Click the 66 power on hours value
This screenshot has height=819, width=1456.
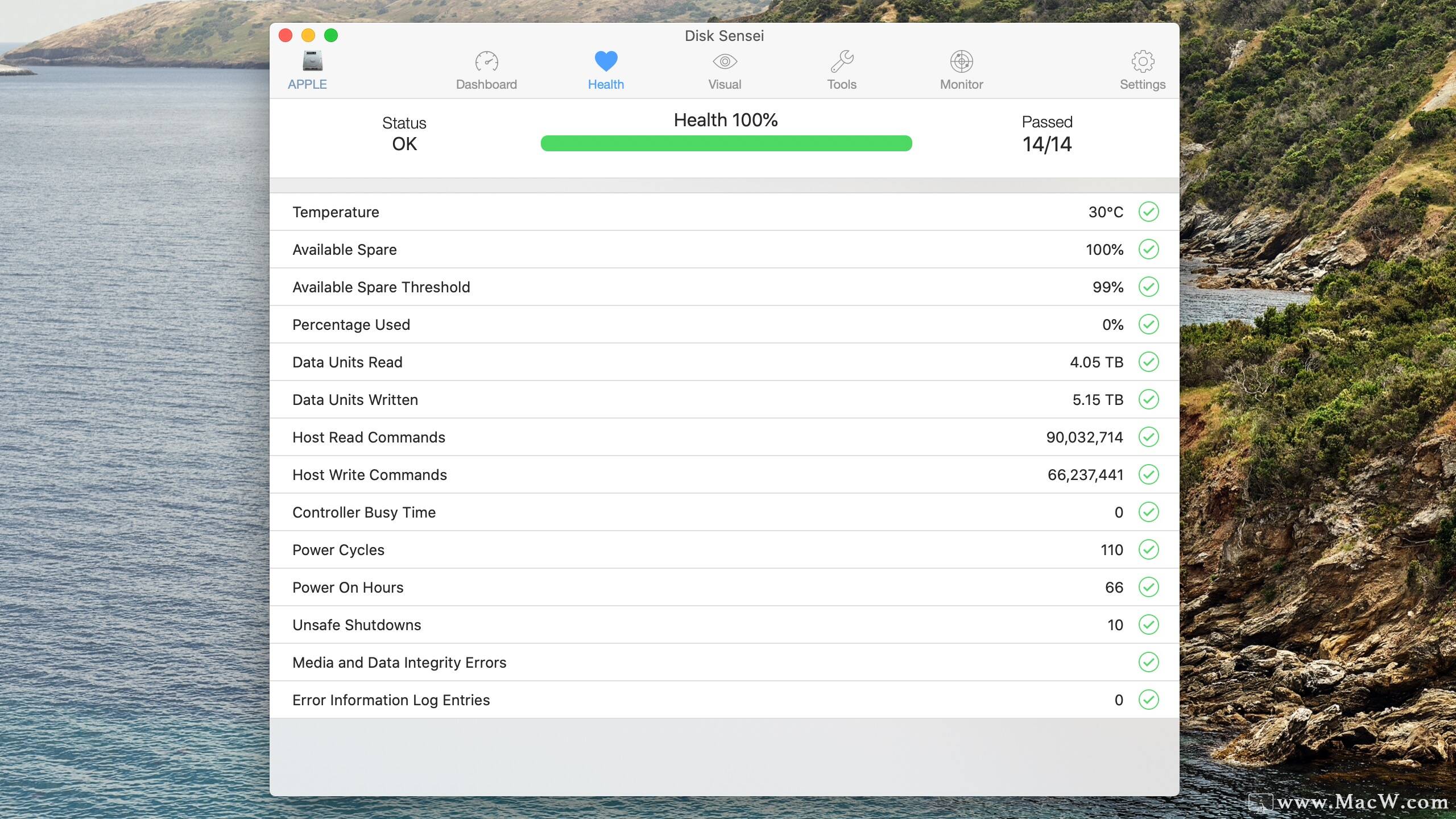(1114, 588)
